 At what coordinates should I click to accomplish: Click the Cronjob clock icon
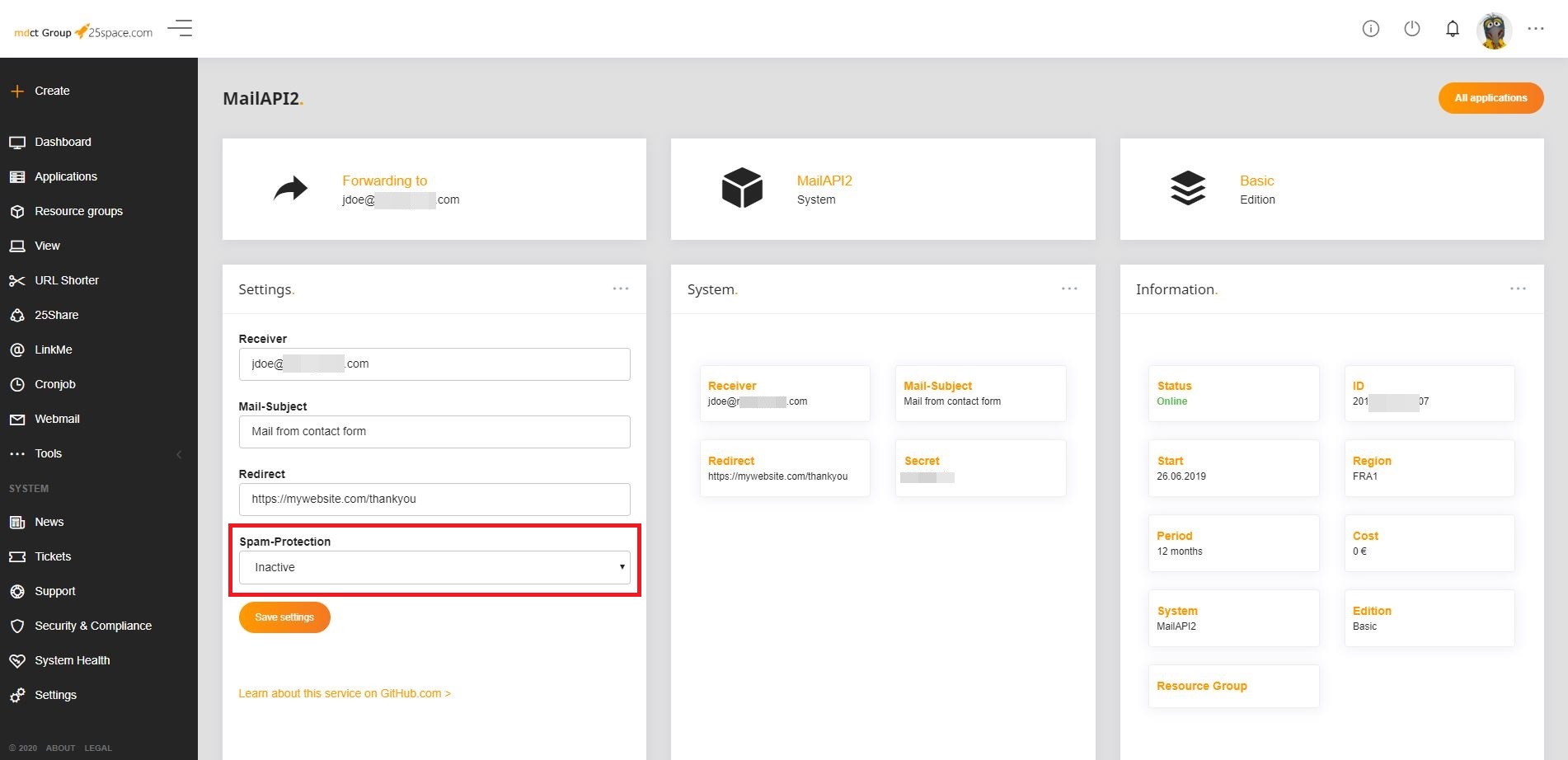point(17,384)
